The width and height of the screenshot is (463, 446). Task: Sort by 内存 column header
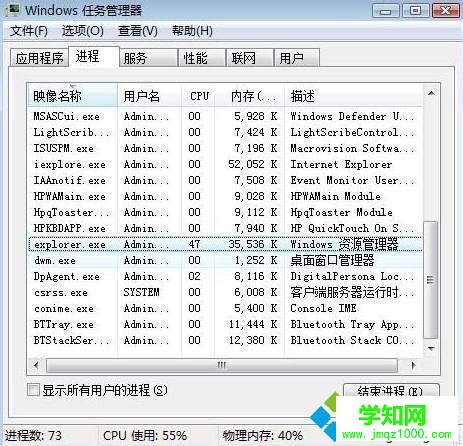point(250,96)
